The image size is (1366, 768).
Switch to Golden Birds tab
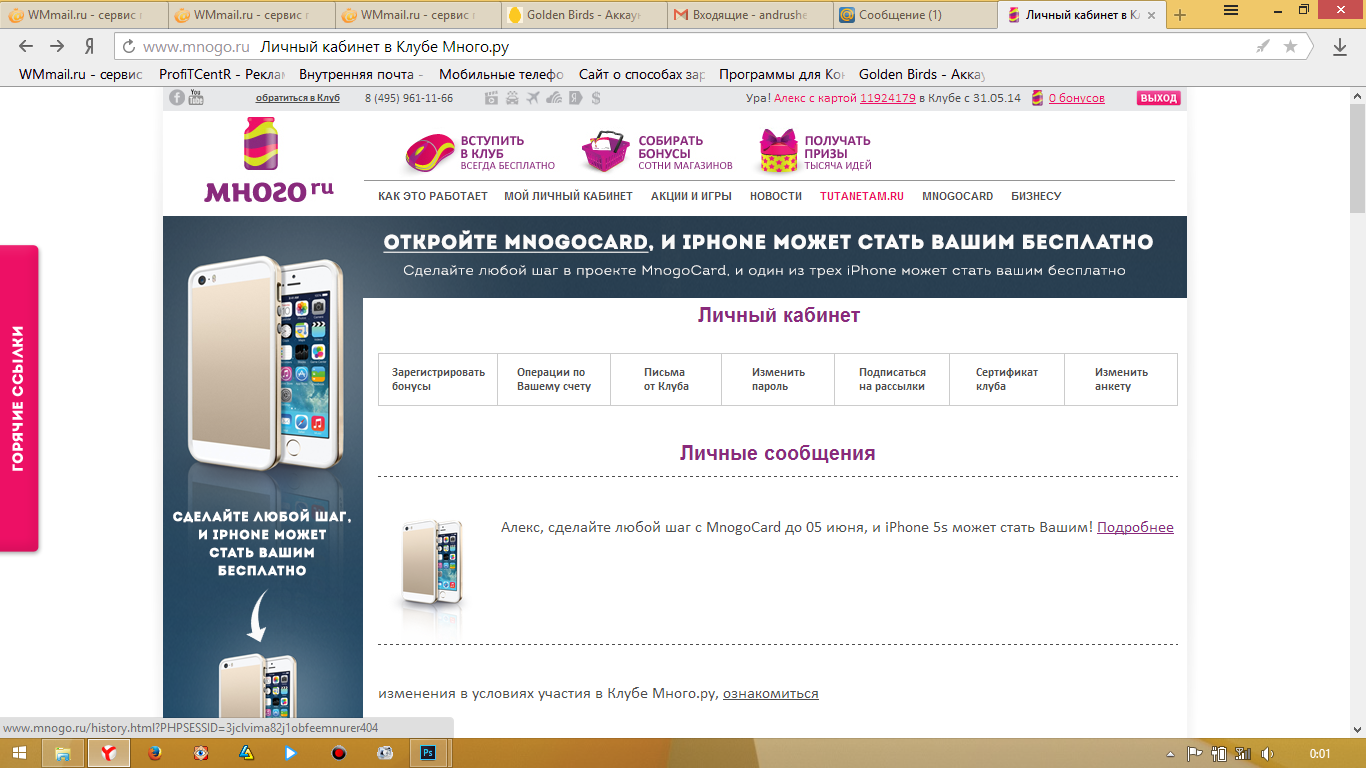tap(583, 15)
